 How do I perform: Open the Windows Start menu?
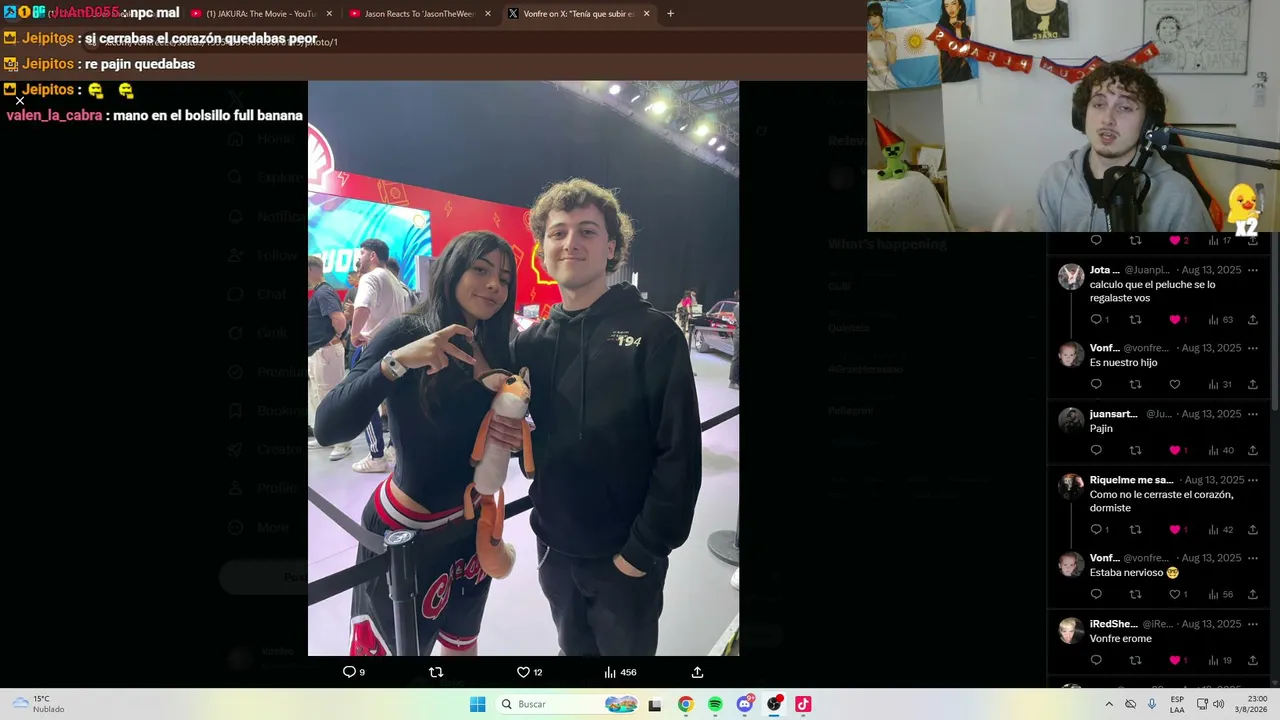pos(477,704)
